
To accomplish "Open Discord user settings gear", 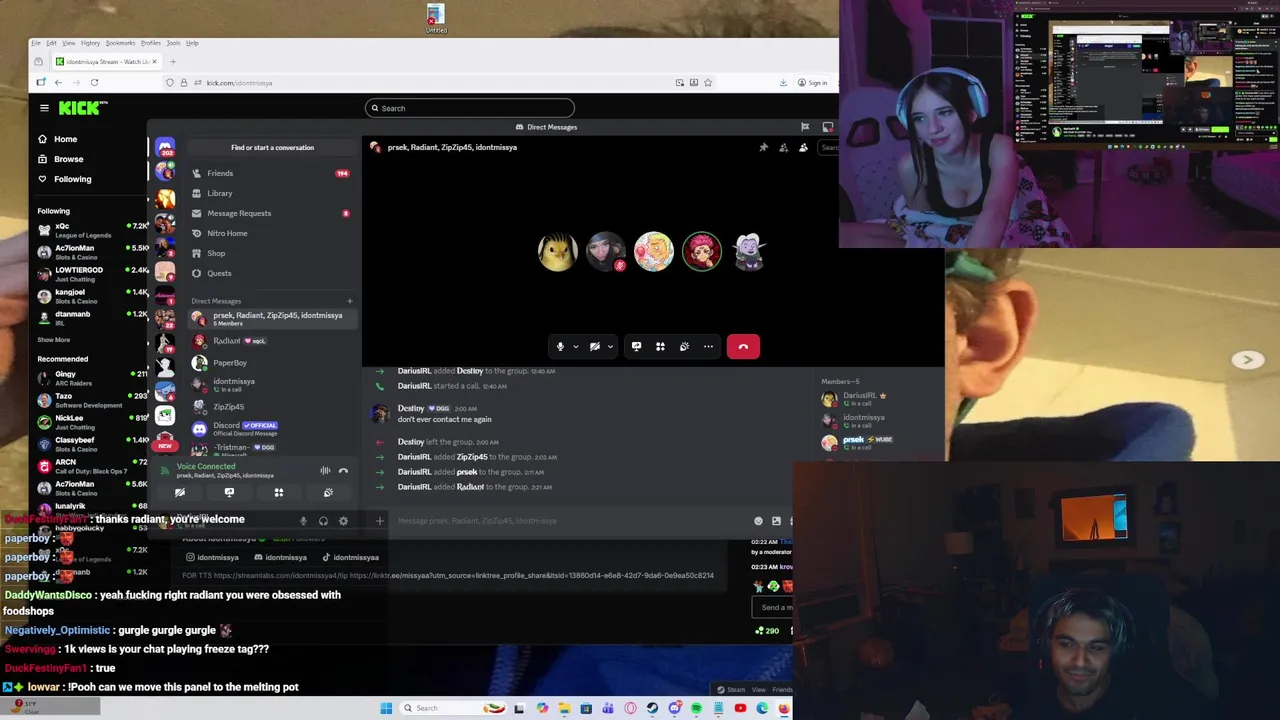I will [x=343, y=521].
